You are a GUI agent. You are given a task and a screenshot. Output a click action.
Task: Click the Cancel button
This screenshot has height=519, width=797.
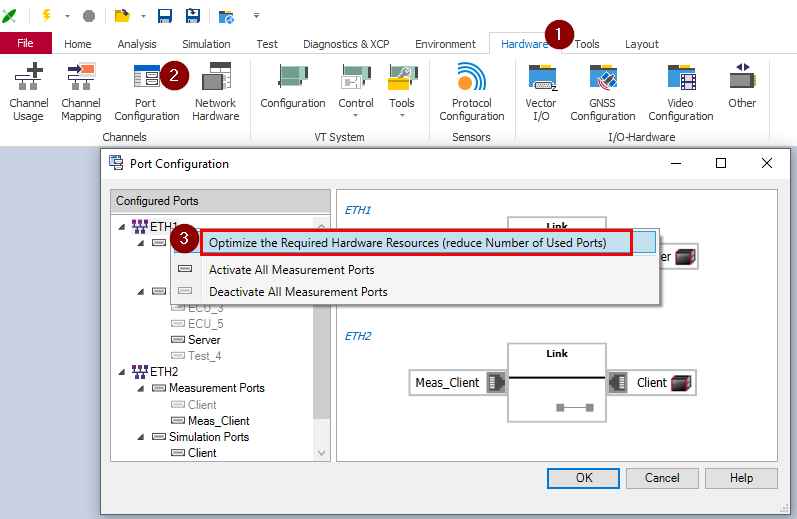point(662,478)
